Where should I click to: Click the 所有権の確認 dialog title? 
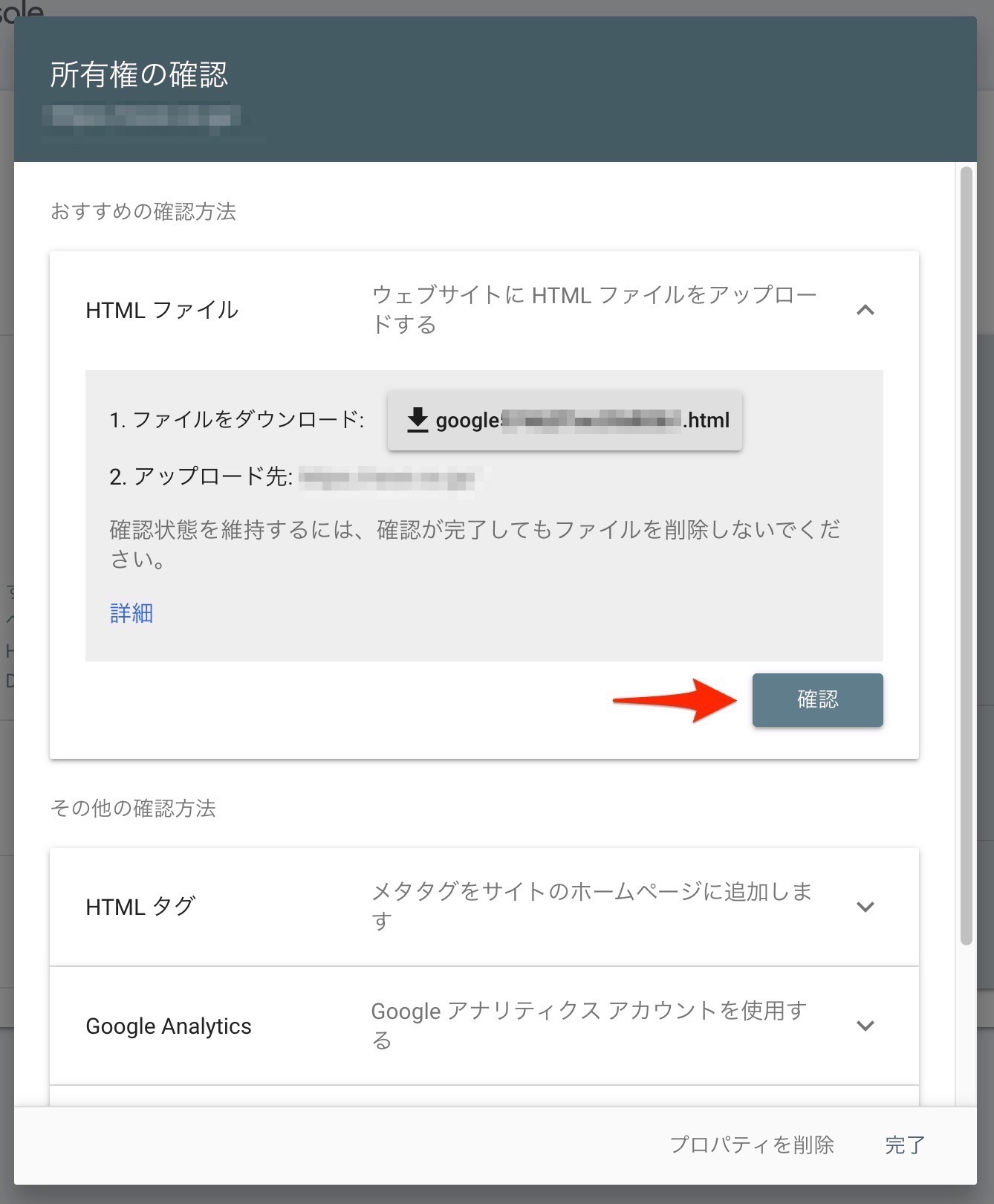coord(139,74)
